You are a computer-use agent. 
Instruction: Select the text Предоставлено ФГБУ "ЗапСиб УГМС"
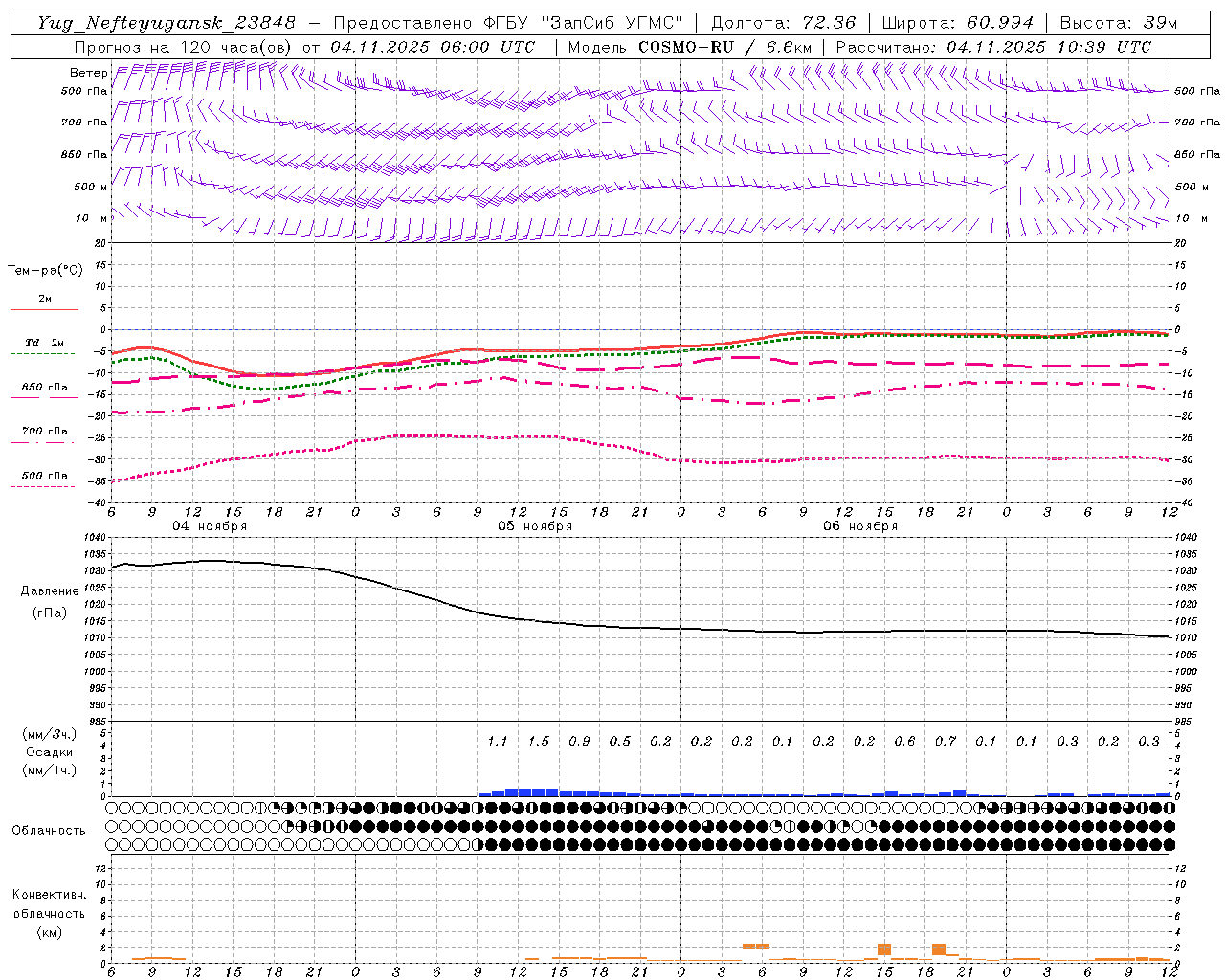(x=506, y=23)
